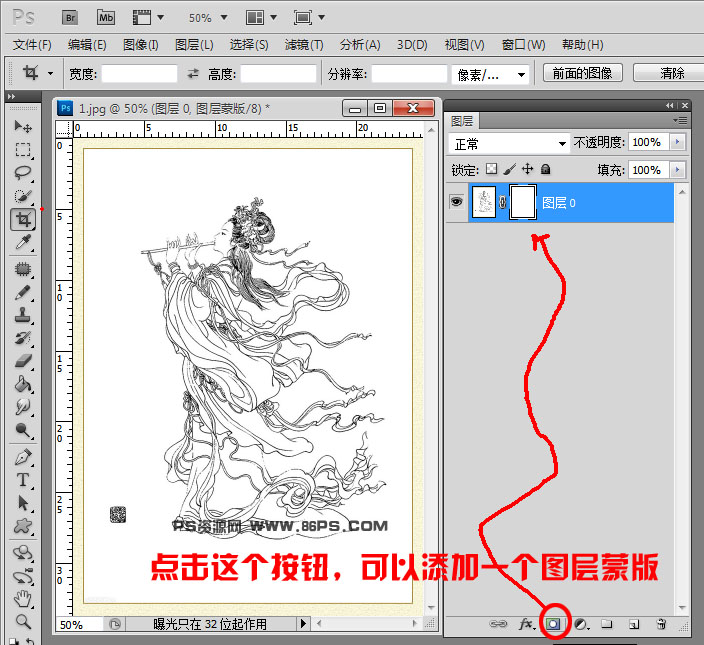
Task: Toggle lock transparent pixels
Action: coord(492,169)
